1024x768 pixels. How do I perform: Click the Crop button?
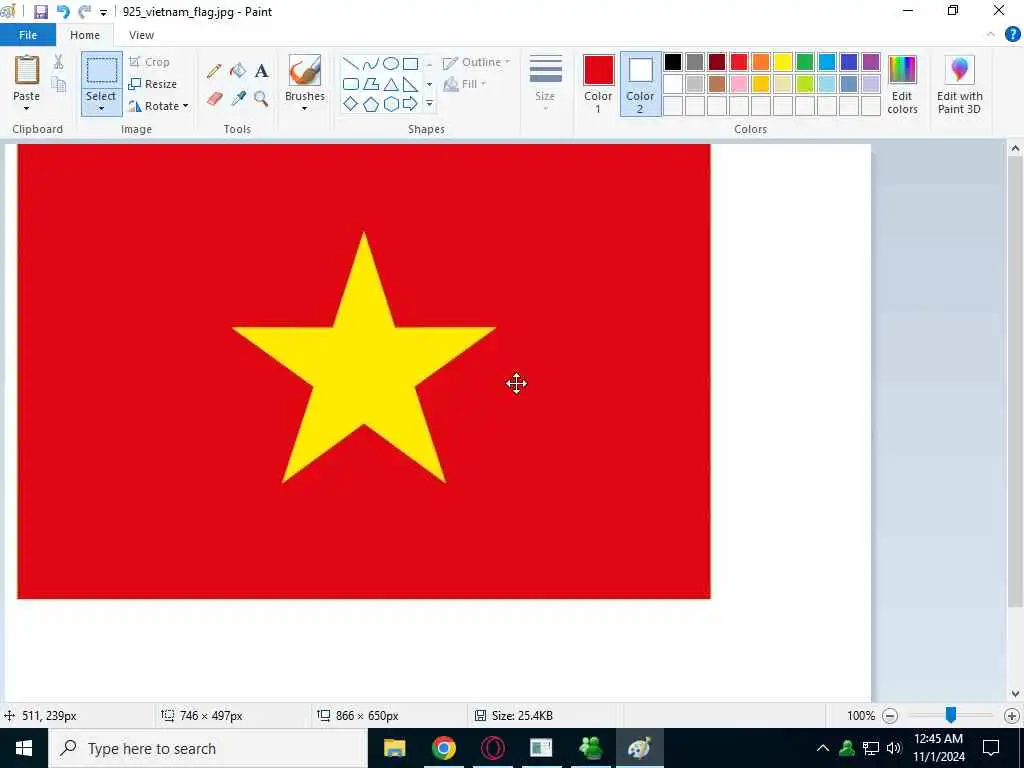[150, 62]
